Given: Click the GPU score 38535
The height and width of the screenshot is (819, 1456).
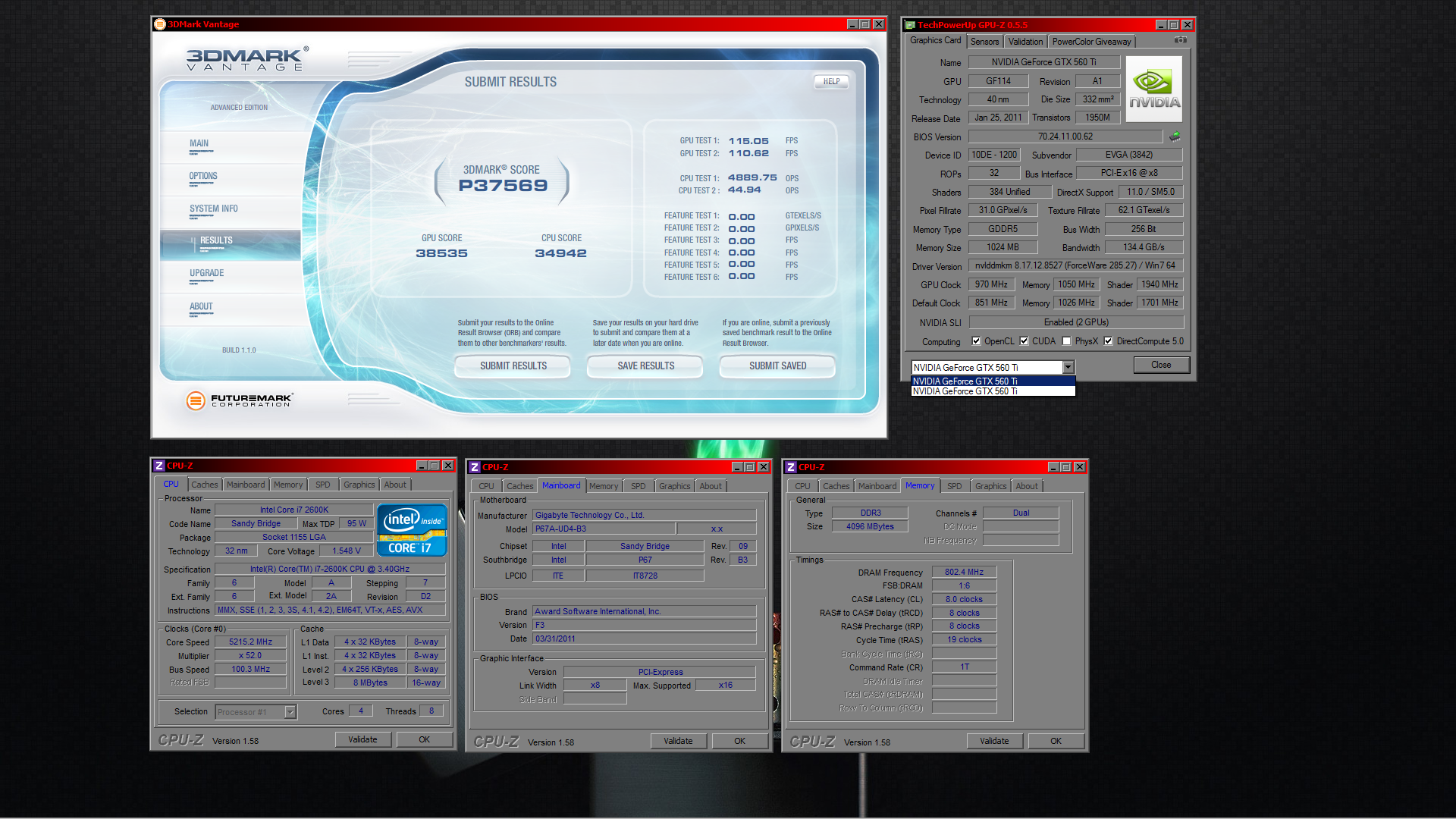Looking at the screenshot, I should coord(441,253).
